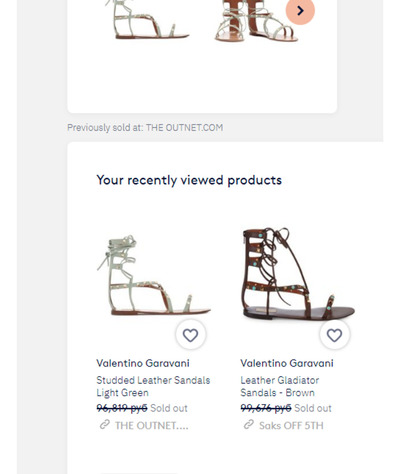Click 'Your recently viewed products' heading

[x=189, y=180]
